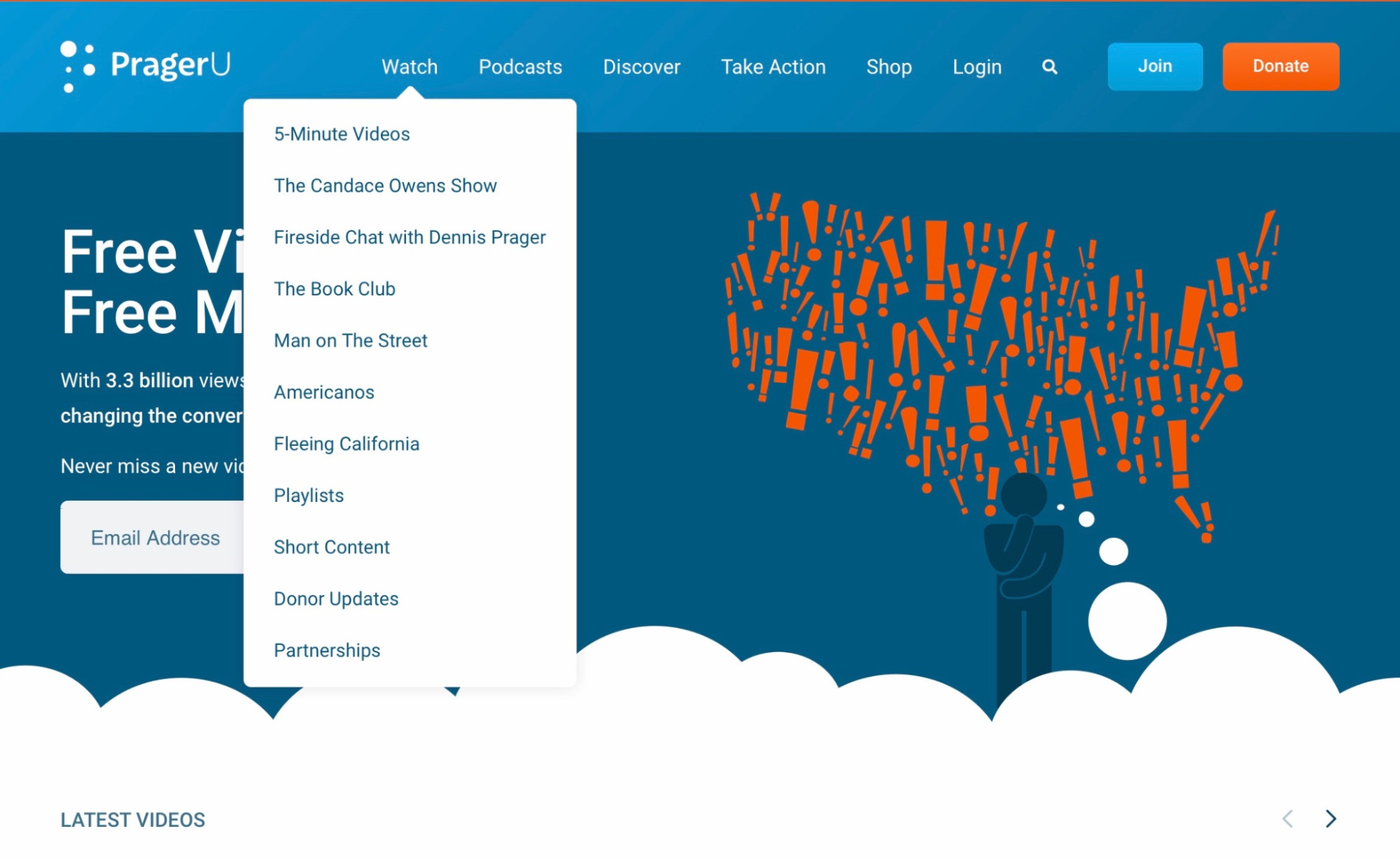This screenshot has width=1400, height=859.
Task: Go to next latest videos arrow
Action: click(x=1331, y=818)
